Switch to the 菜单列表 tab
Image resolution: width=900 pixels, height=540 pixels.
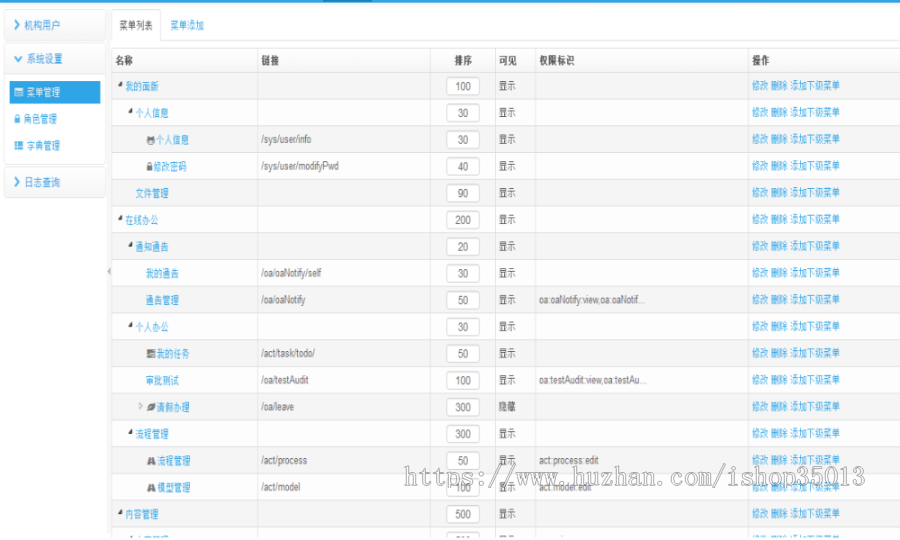point(136,25)
